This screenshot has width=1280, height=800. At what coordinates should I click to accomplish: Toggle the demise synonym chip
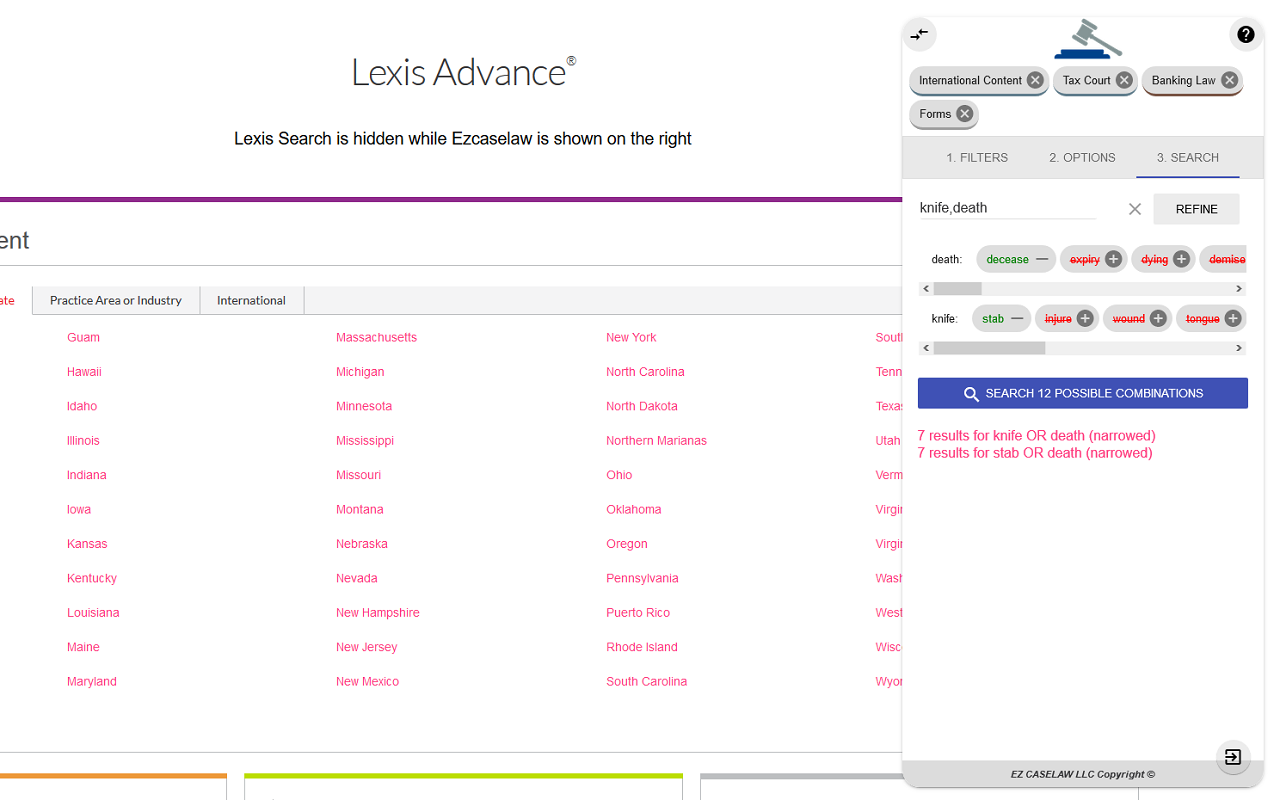(x=1224, y=259)
